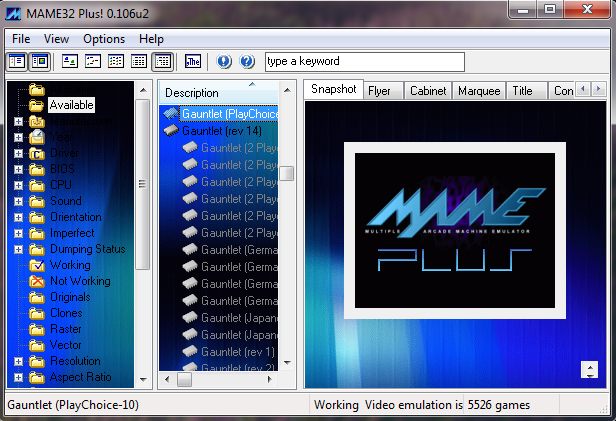Click the Gauntlet (rev 1) chip icon
The width and height of the screenshot is (616, 421).
click(x=190, y=351)
